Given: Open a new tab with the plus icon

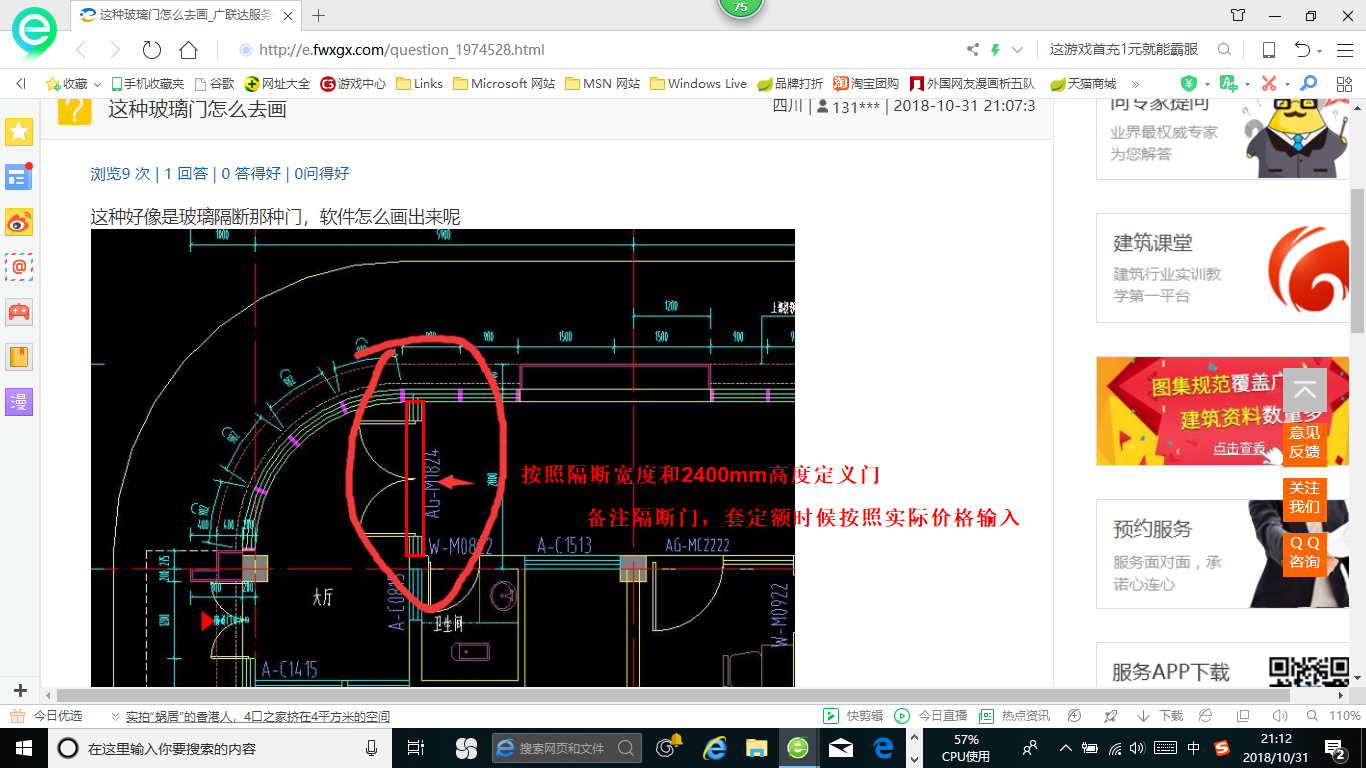Looking at the screenshot, I should [319, 15].
